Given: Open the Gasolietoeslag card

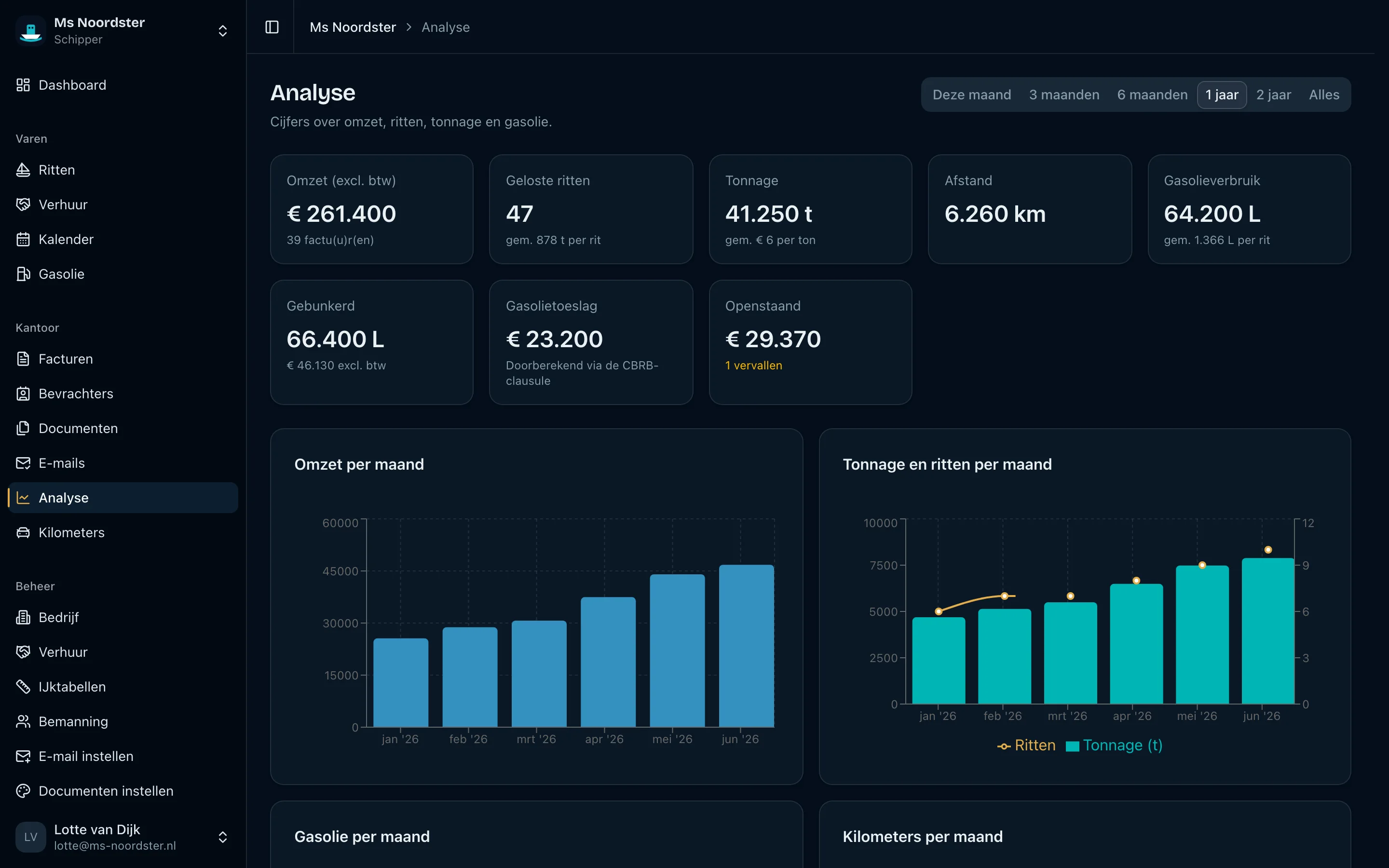Looking at the screenshot, I should pyautogui.click(x=591, y=342).
